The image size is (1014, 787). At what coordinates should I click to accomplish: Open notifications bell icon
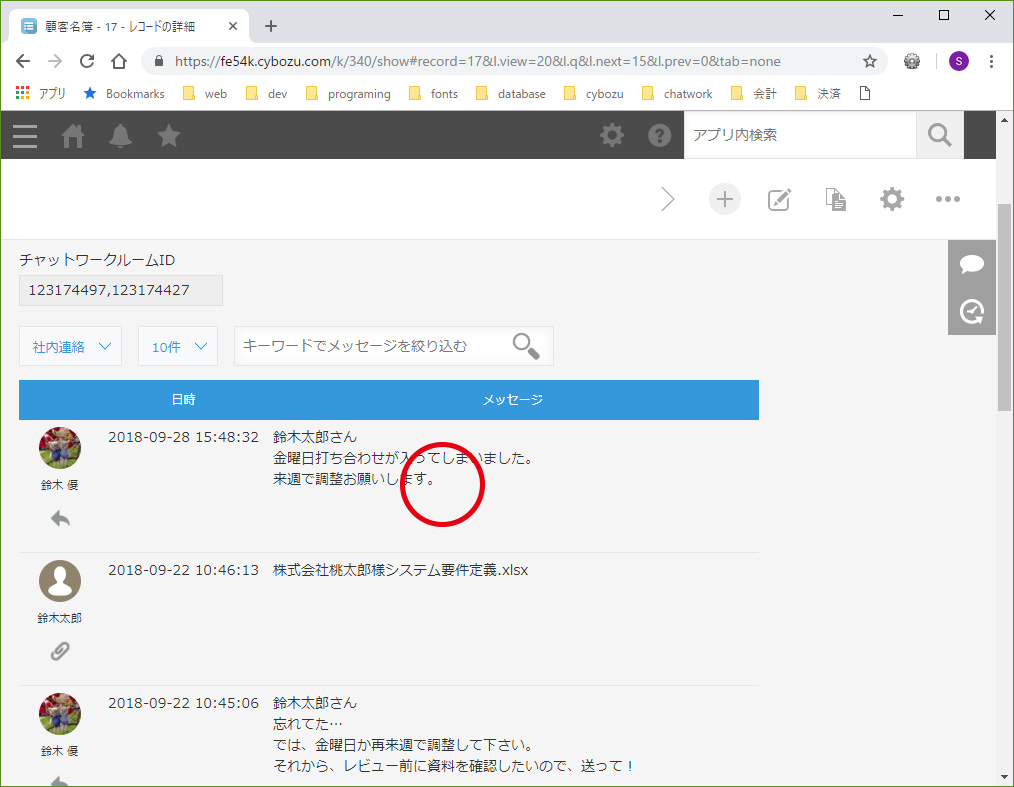tap(120, 136)
